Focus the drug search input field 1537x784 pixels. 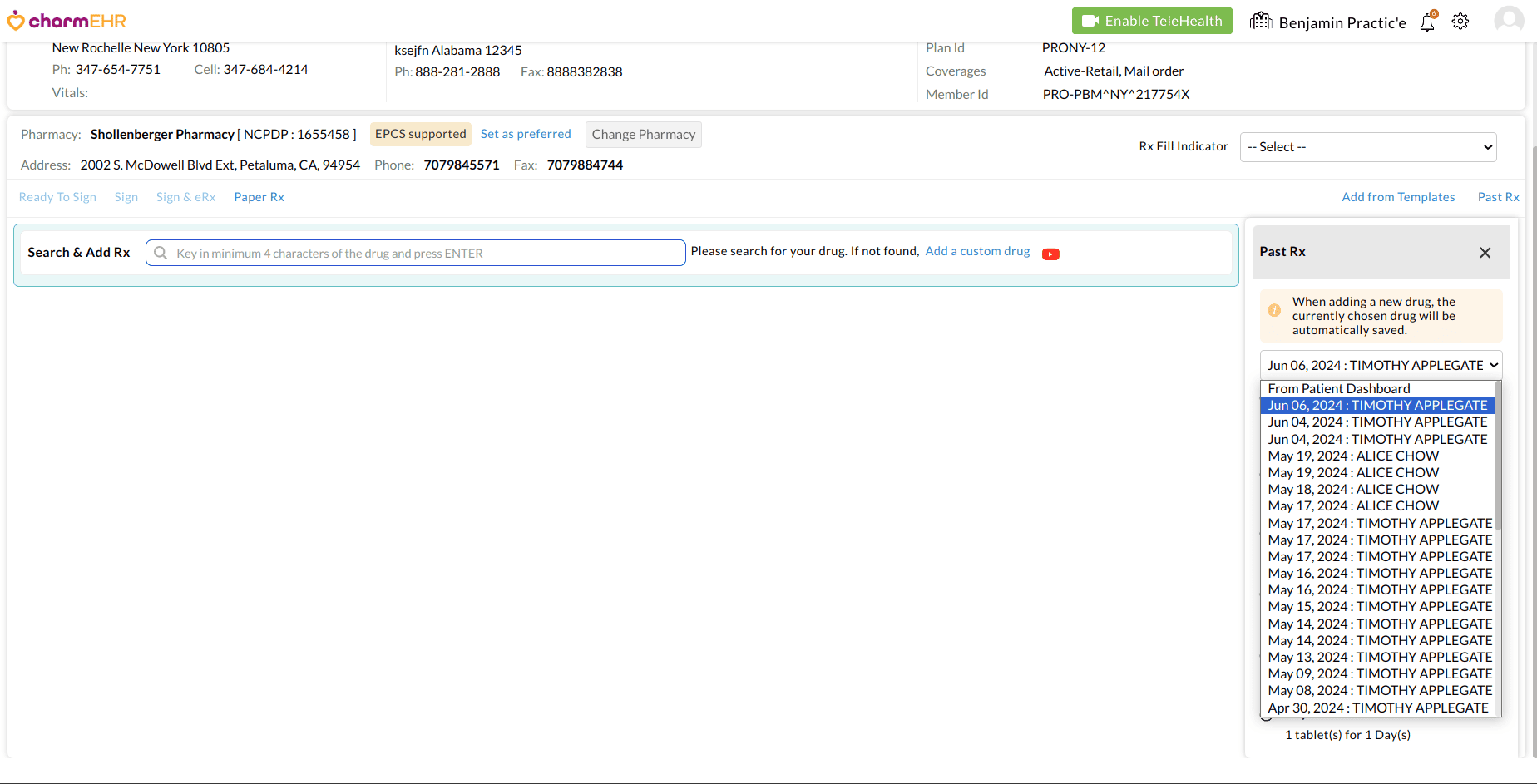pos(416,254)
